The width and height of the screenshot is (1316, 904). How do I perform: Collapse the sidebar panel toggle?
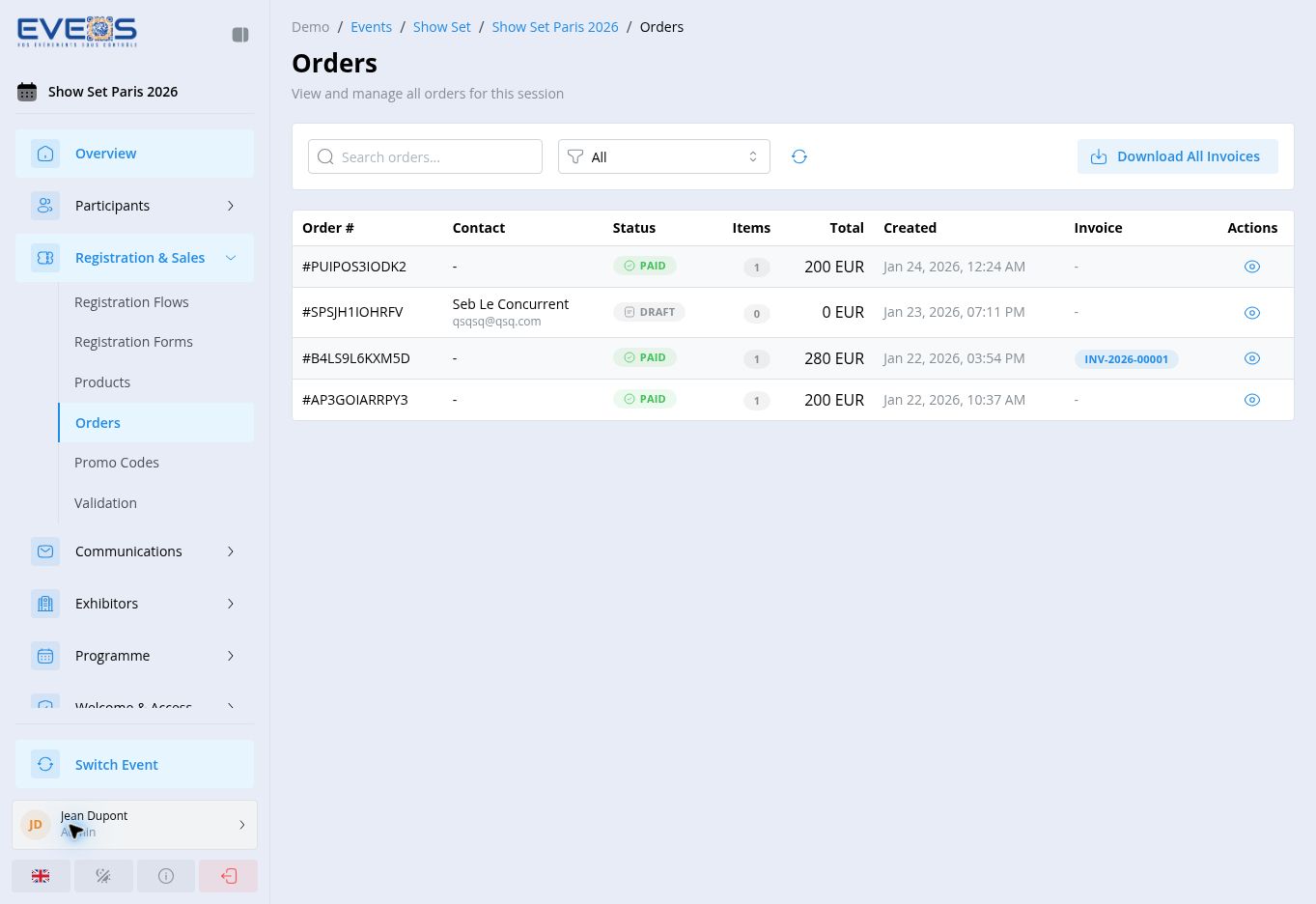240,35
